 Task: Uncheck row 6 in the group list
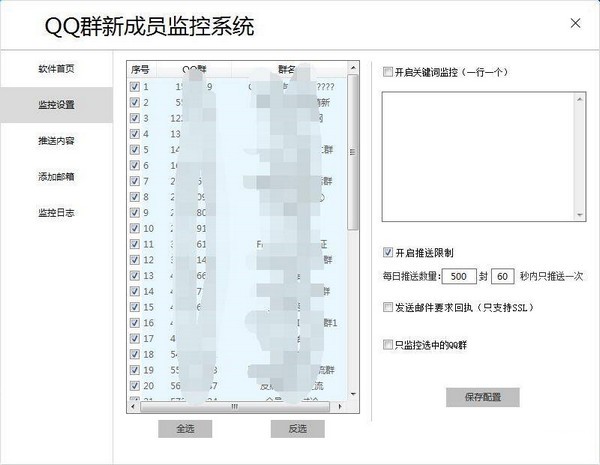[135, 165]
